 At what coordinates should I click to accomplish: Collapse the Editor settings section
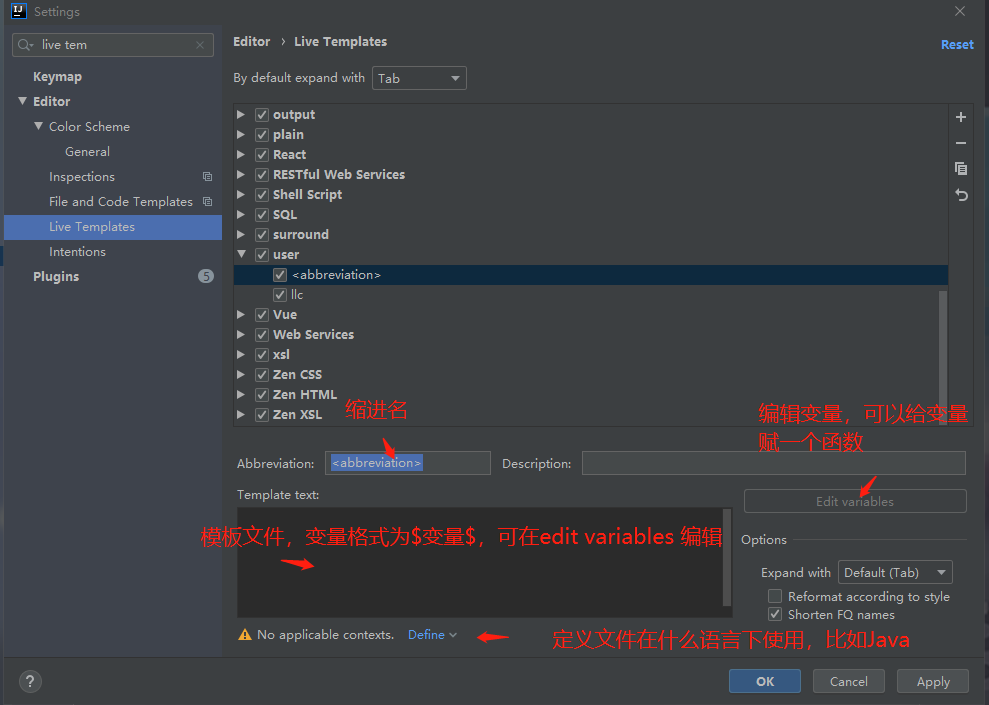pyautogui.click(x=23, y=101)
